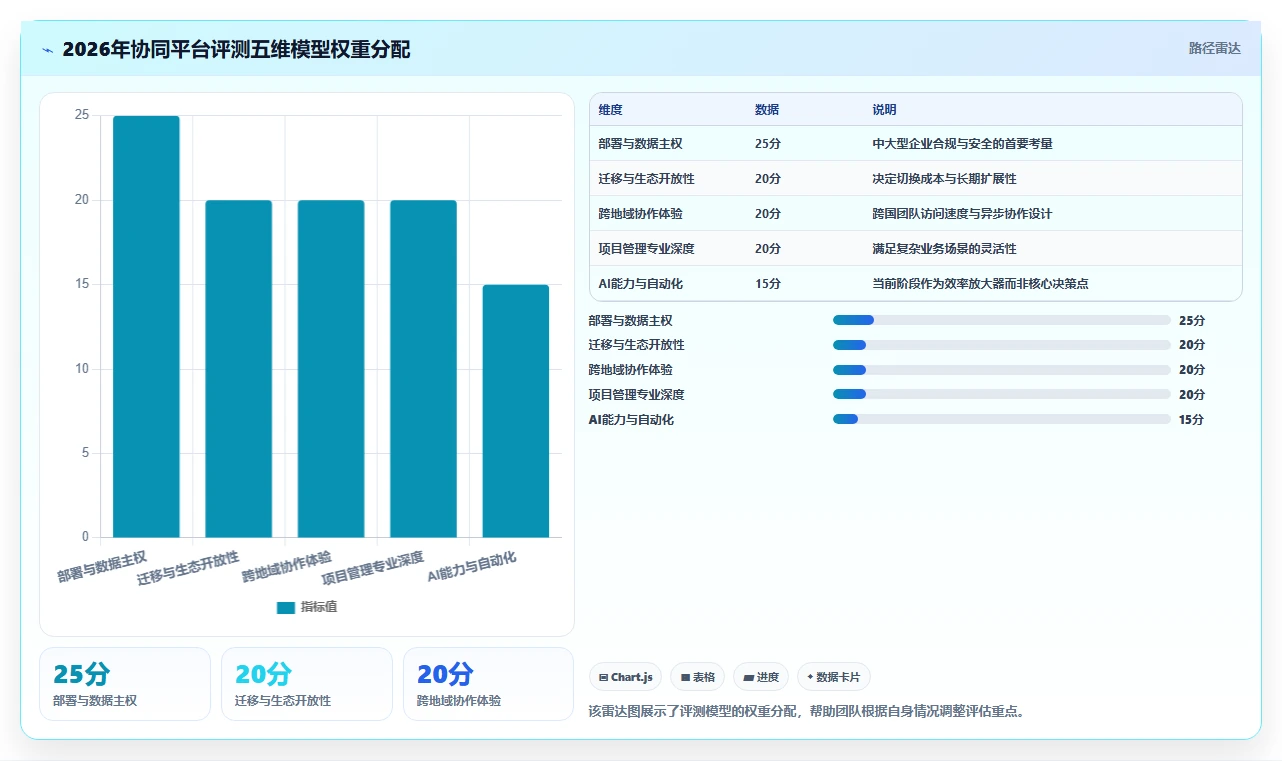Click 决定切换成本与长期扩展性 description
Viewport: 1282px width, 761px height.
click(944, 179)
